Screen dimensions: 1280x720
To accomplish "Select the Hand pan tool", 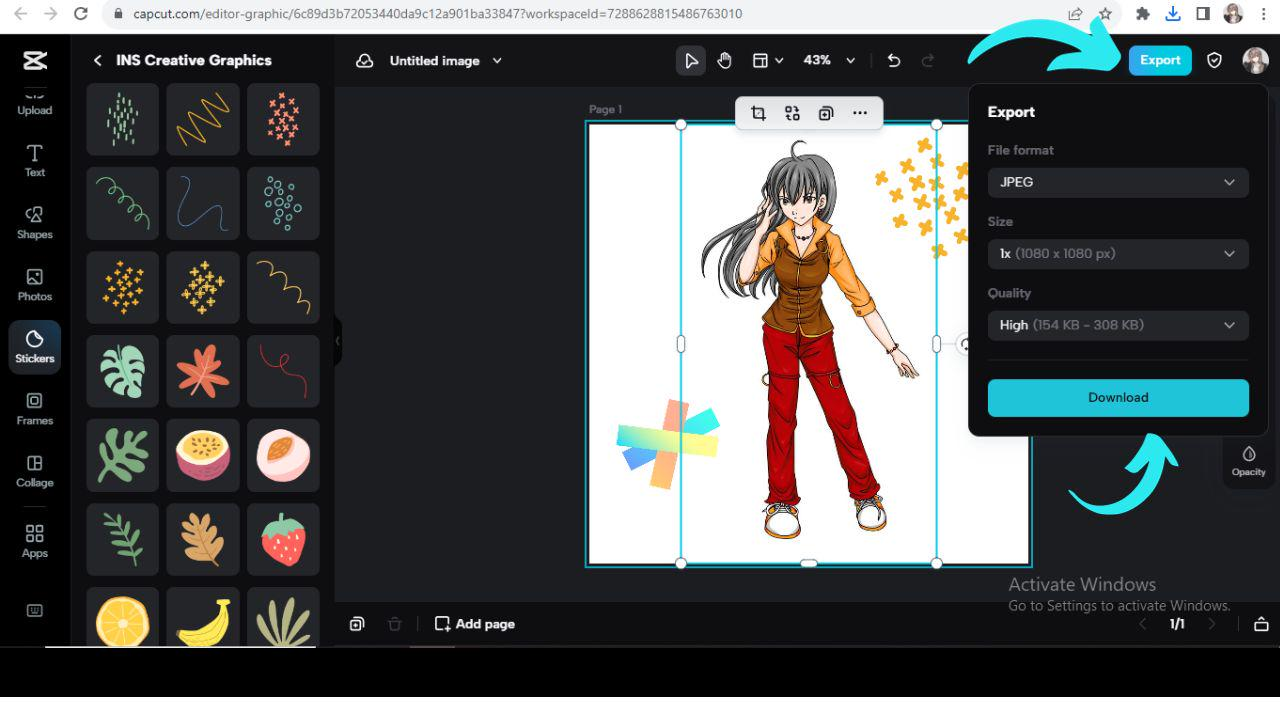I will tap(725, 61).
